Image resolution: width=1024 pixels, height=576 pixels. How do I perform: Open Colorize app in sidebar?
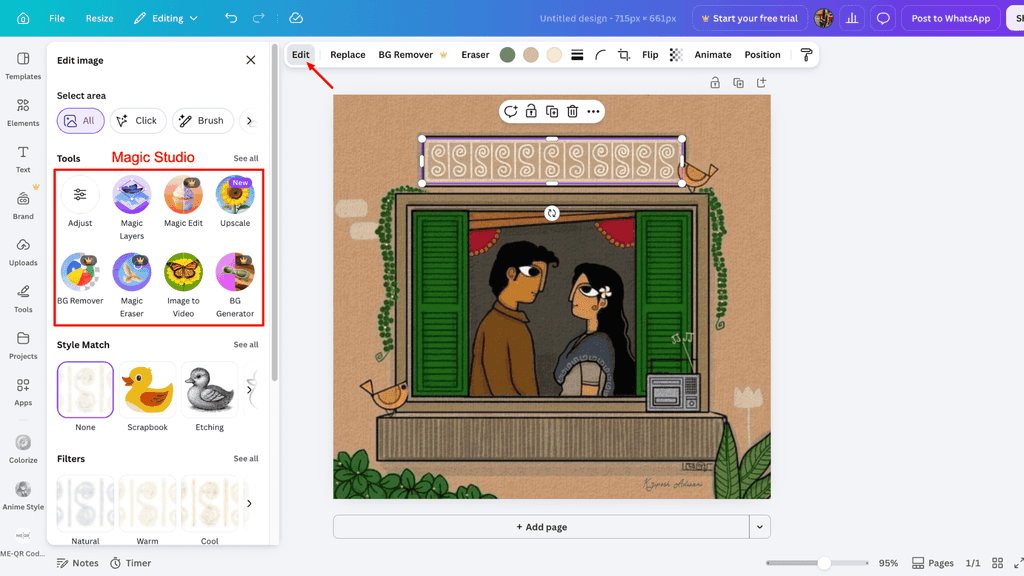click(x=23, y=449)
